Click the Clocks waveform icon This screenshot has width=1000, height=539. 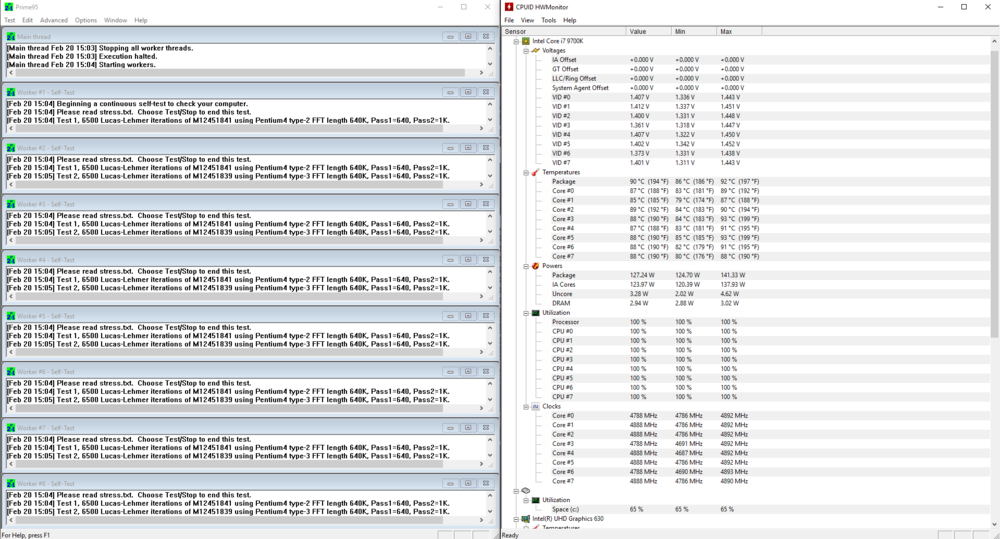click(535, 406)
